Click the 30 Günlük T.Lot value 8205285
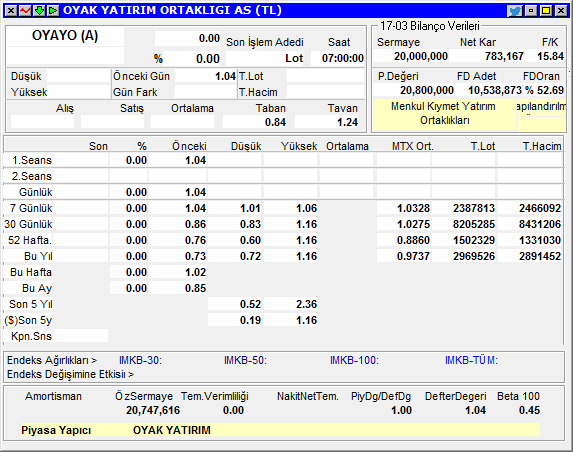 (x=474, y=224)
